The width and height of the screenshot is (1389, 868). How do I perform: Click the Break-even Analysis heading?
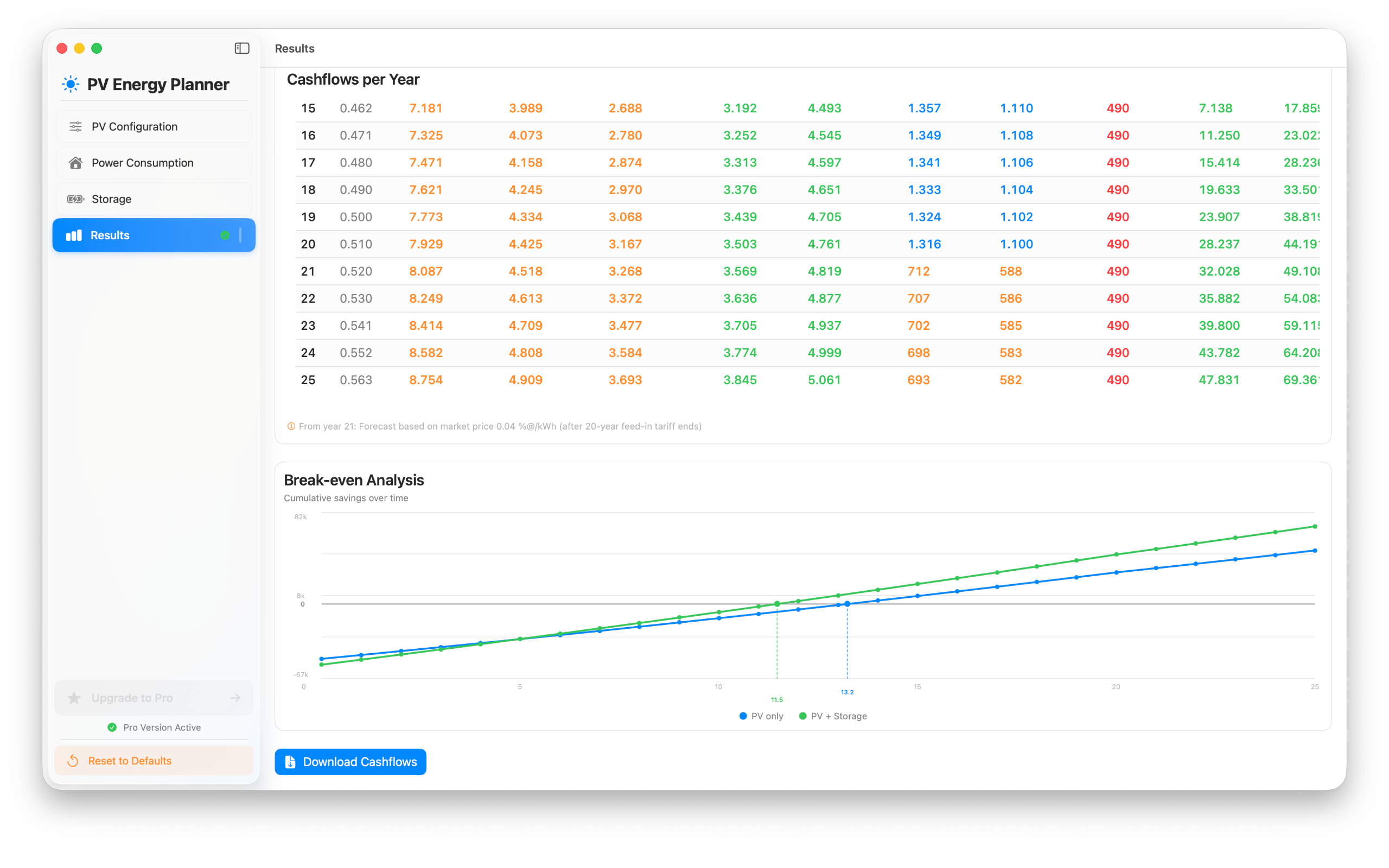(354, 480)
